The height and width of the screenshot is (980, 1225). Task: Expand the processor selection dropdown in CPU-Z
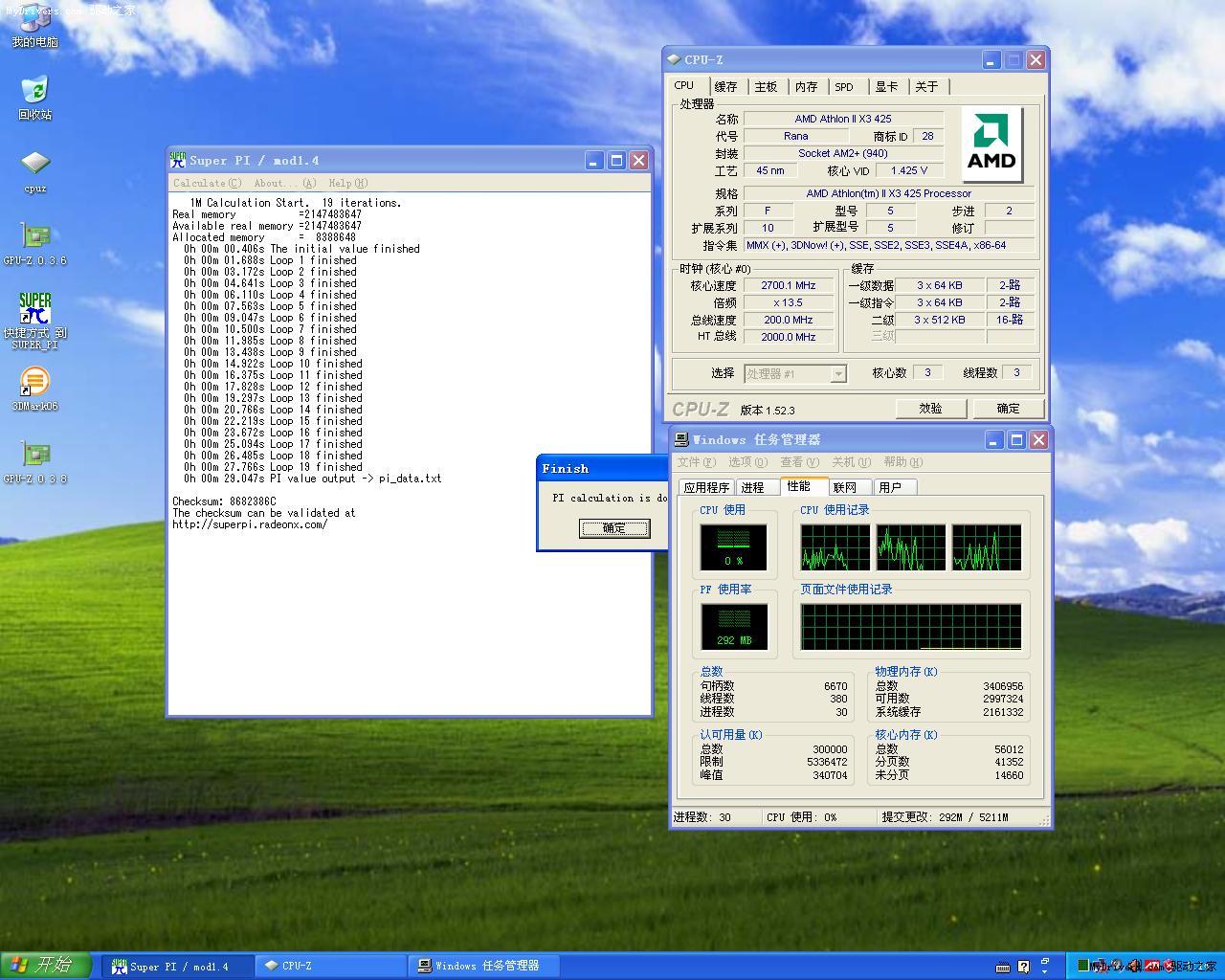point(838,374)
